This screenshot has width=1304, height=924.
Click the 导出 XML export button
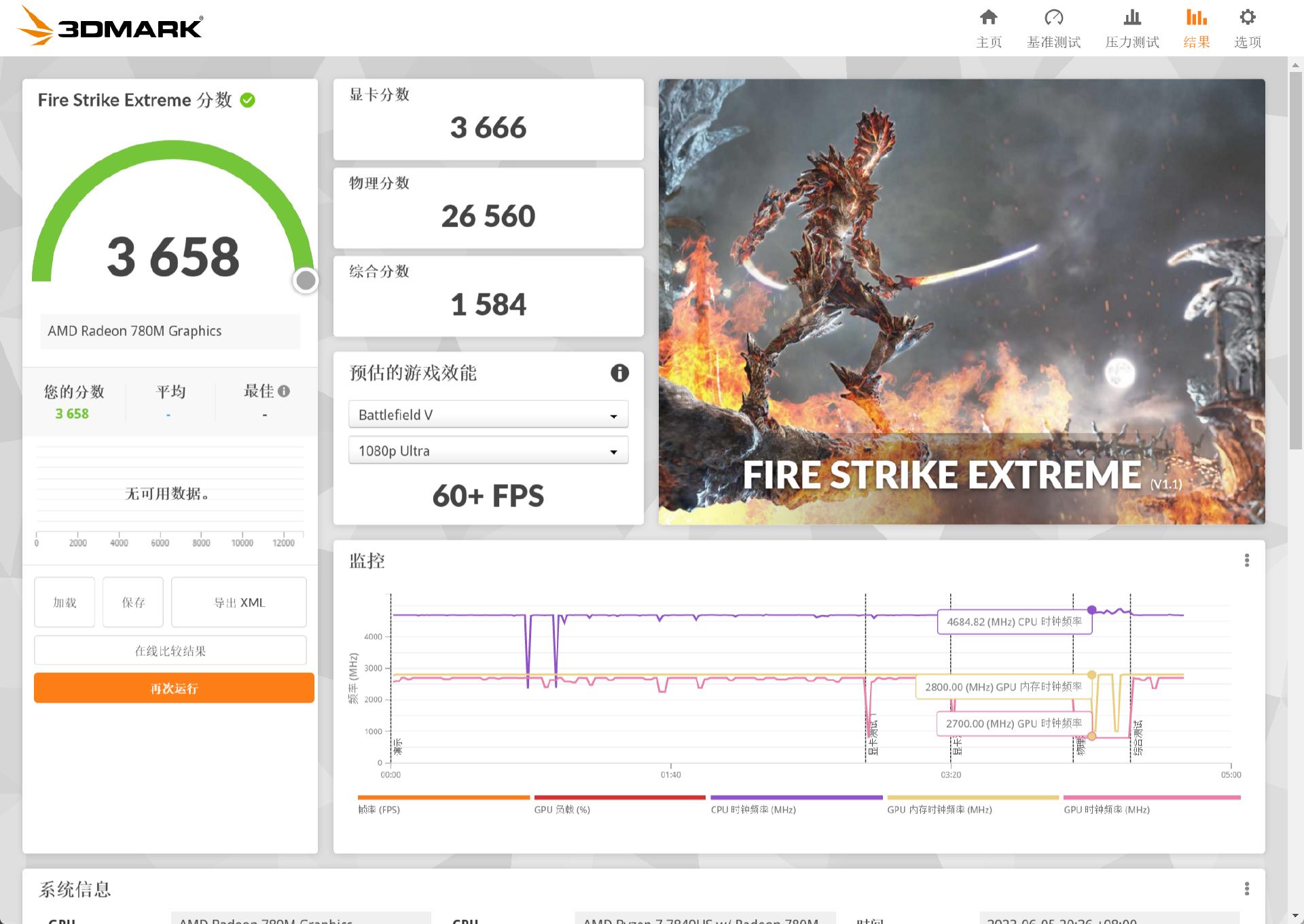[239, 602]
